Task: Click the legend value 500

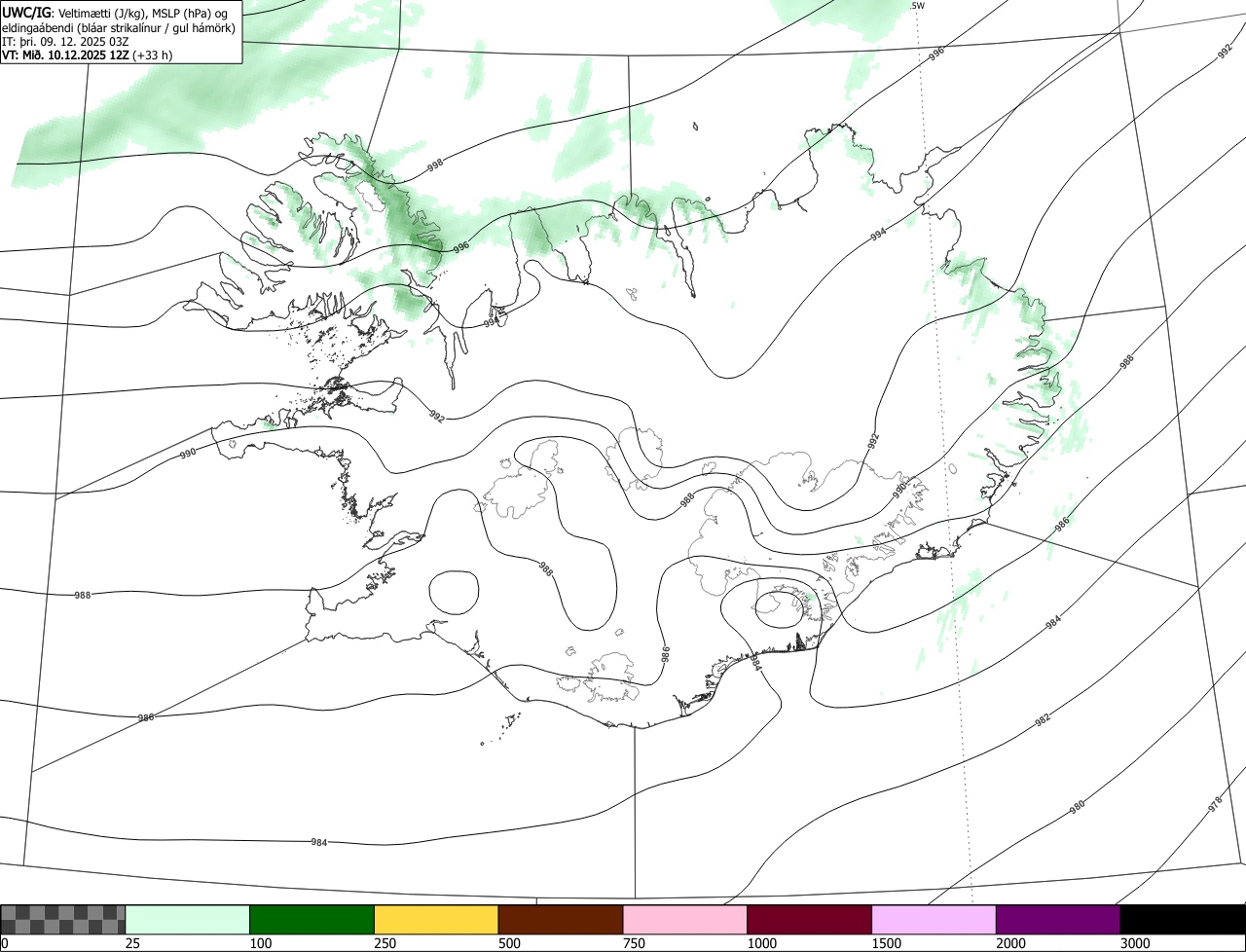Action: click(x=509, y=943)
